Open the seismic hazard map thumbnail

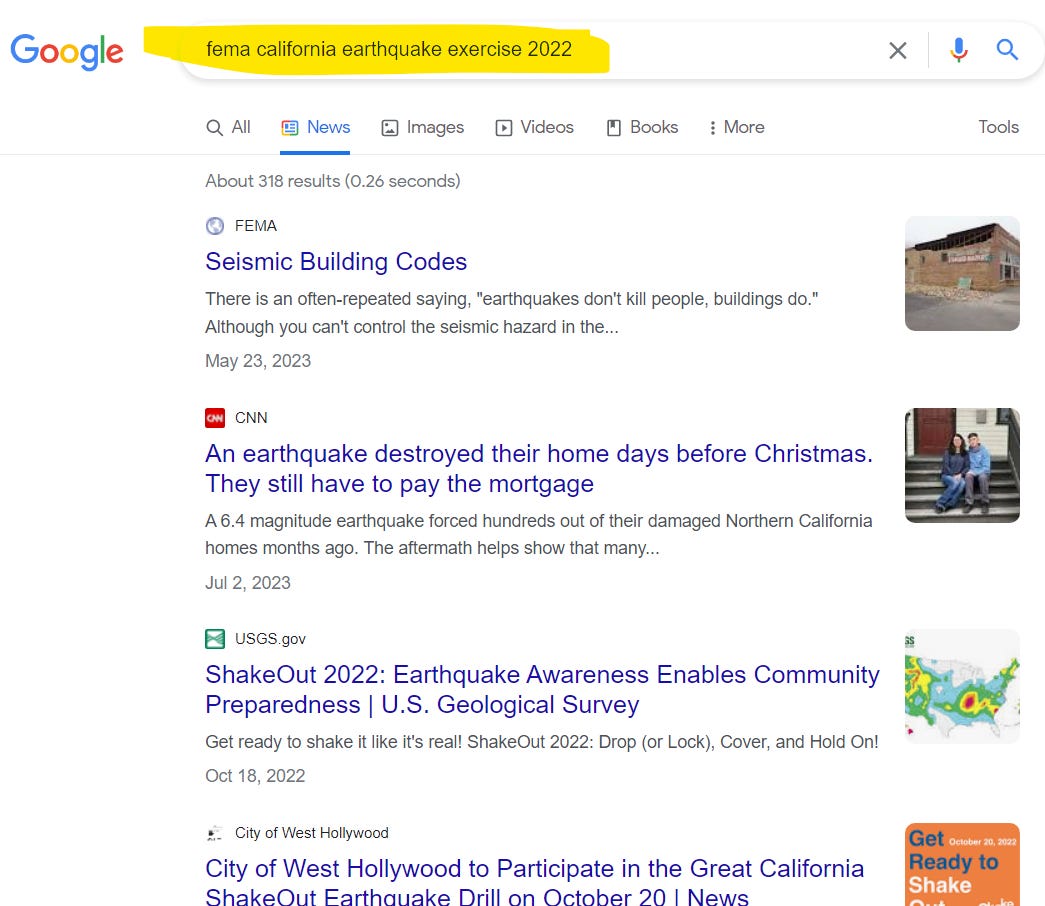click(962, 686)
